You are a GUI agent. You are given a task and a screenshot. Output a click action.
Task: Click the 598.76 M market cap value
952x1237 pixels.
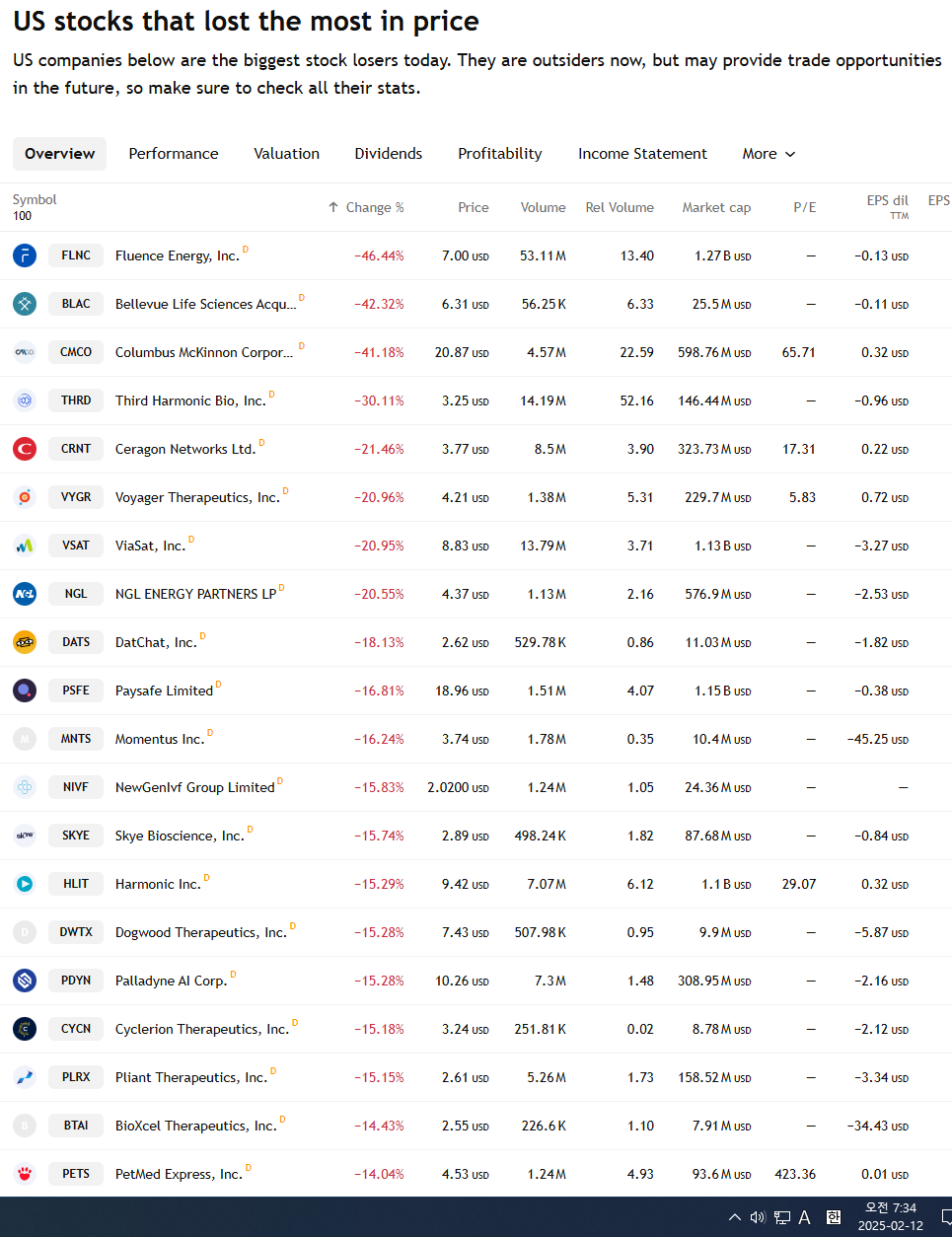point(714,353)
